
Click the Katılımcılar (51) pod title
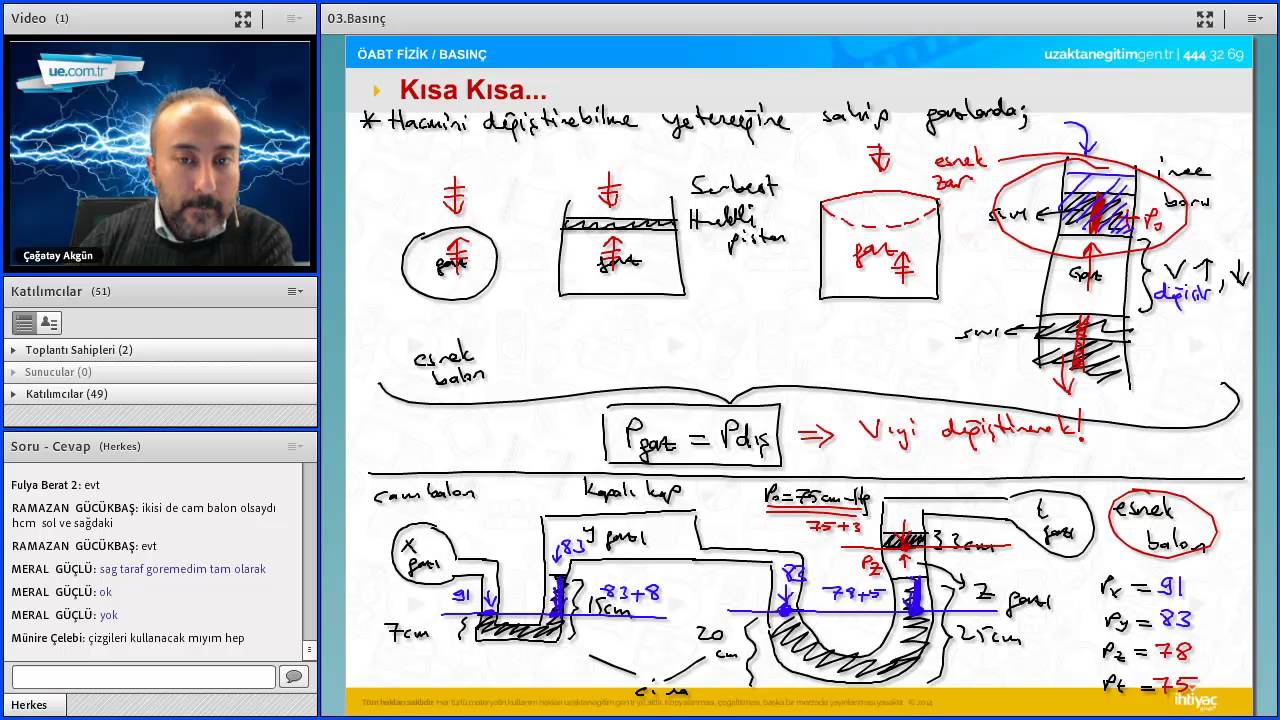tap(61, 291)
